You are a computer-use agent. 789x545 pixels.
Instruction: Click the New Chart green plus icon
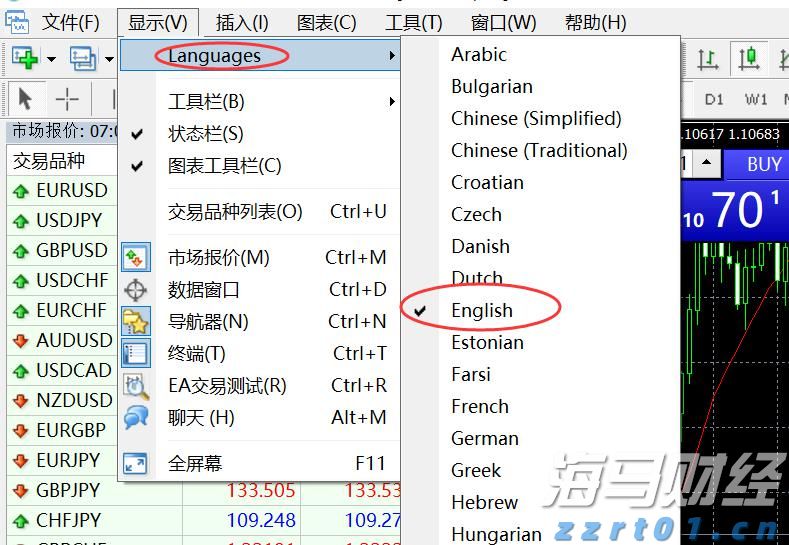point(25,59)
